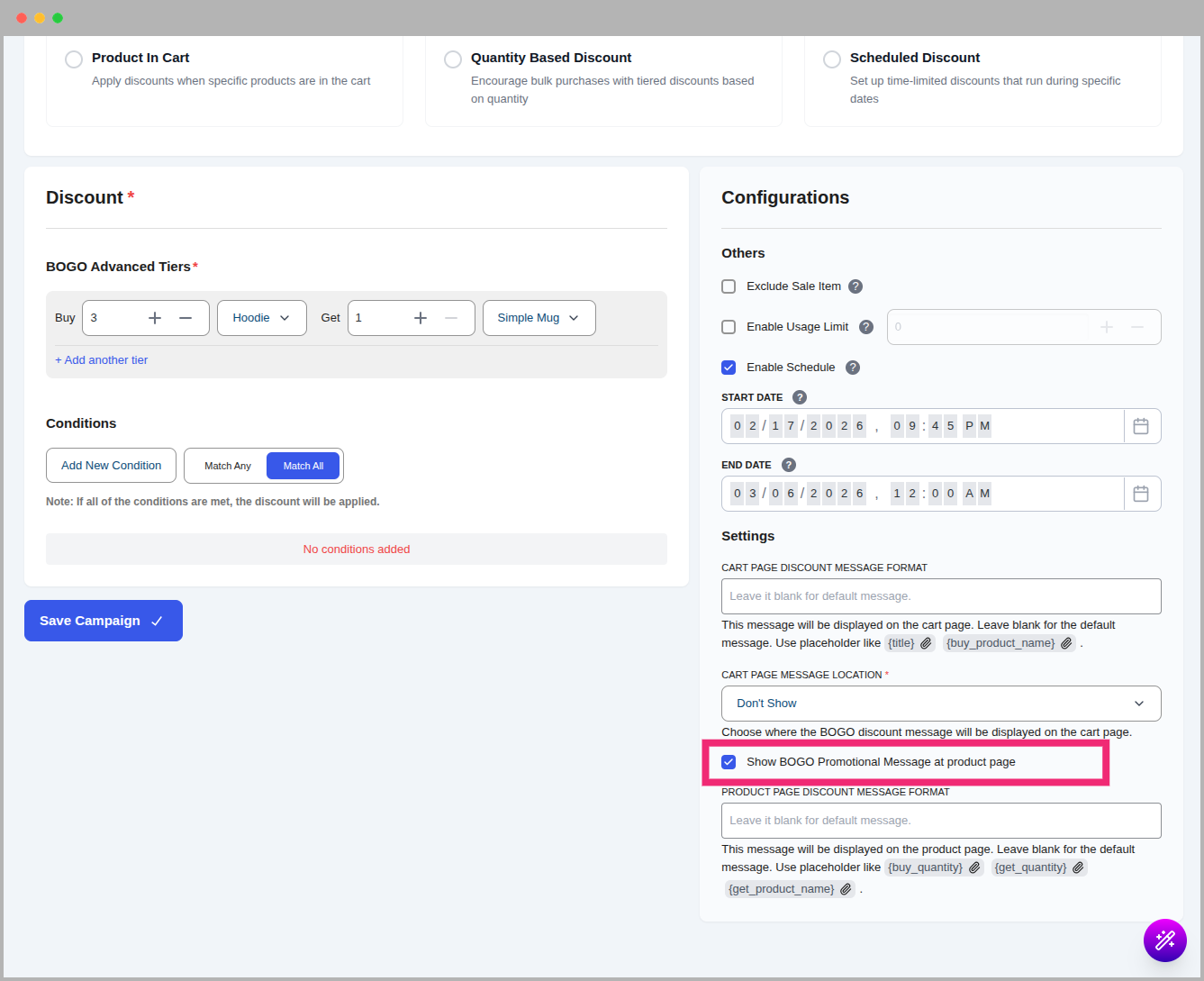Switch condition matching to Match Any

(227, 466)
